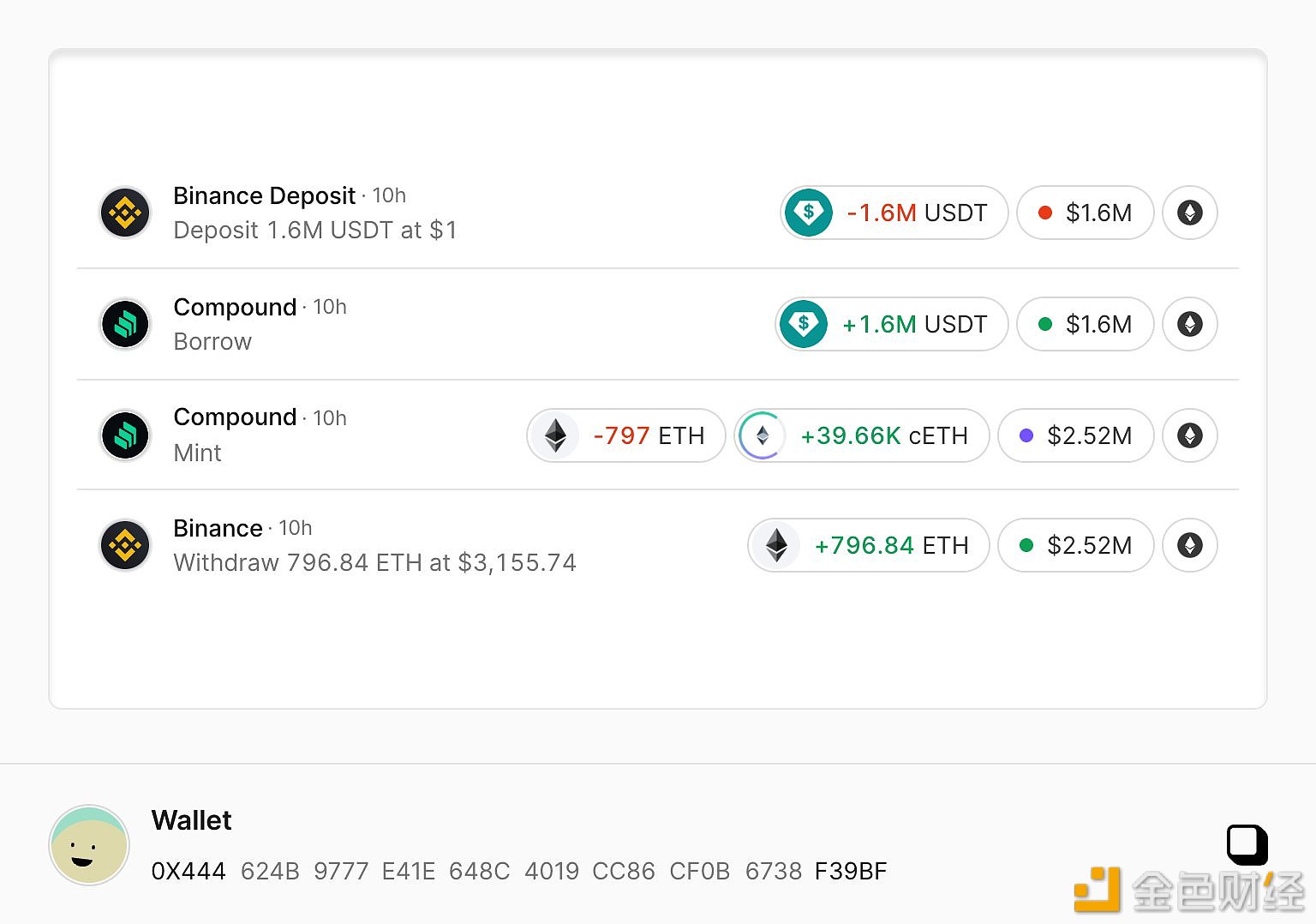This screenshot has height=924, width=1316.
Task: Click cETH token icon in +39.66K cETH pill
Action: (x=763, y=435)
